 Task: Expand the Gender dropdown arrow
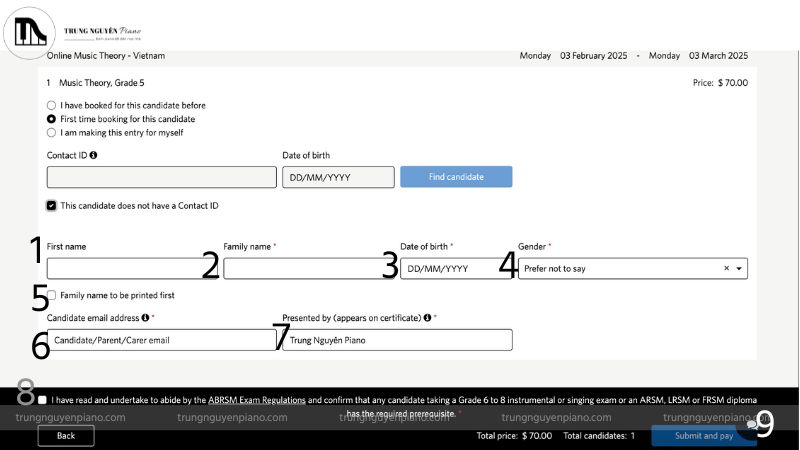739,269
